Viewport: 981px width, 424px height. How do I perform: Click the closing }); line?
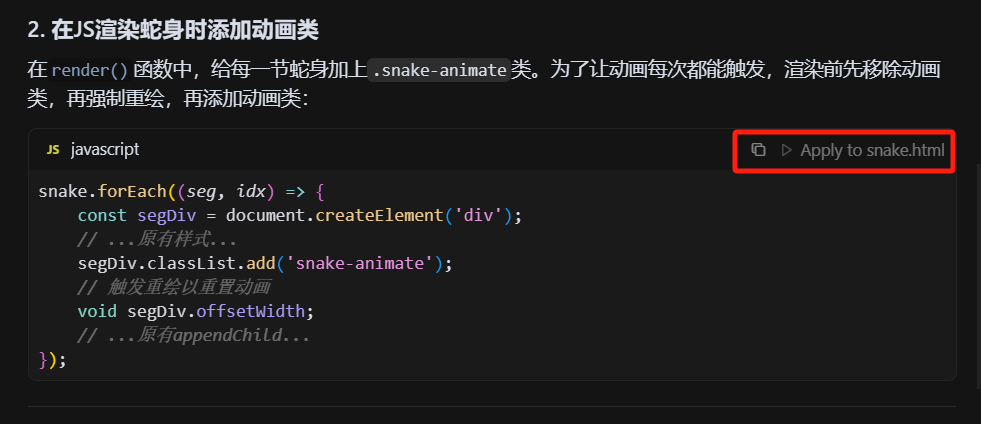click(52, 359)
